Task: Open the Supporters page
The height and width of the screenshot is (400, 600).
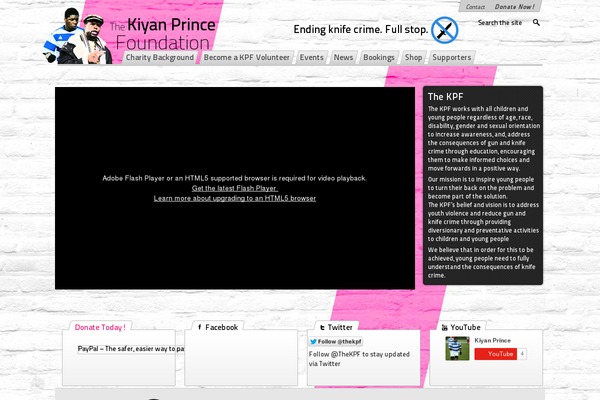Action: click(x=452, y=57)
